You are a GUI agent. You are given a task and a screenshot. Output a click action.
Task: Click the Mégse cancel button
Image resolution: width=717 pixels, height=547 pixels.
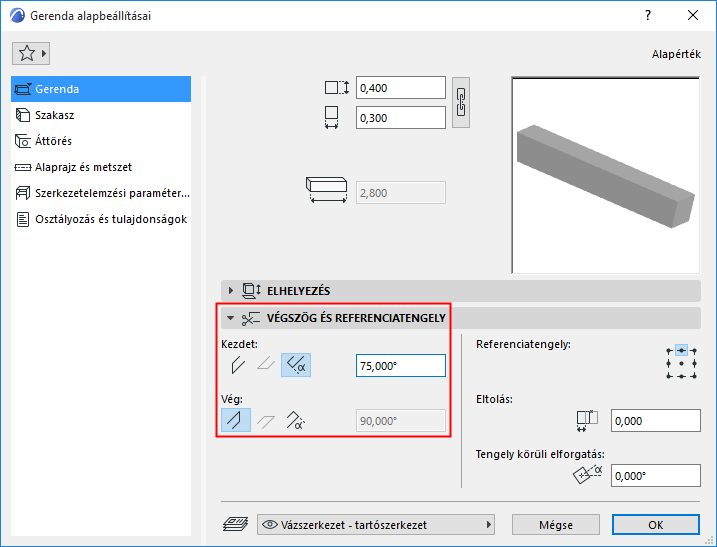556,525
